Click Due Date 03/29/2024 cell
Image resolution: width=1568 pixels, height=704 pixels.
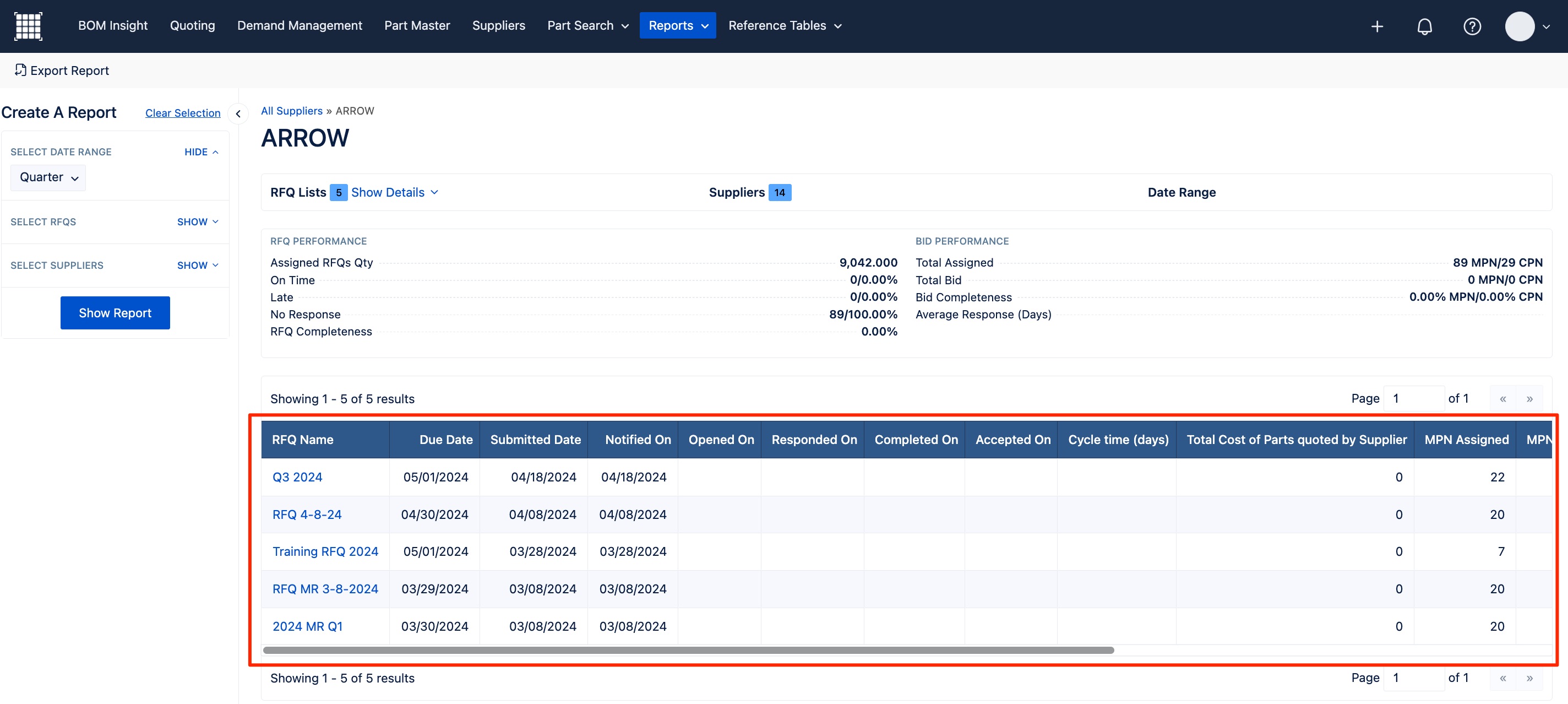[434, 589]
